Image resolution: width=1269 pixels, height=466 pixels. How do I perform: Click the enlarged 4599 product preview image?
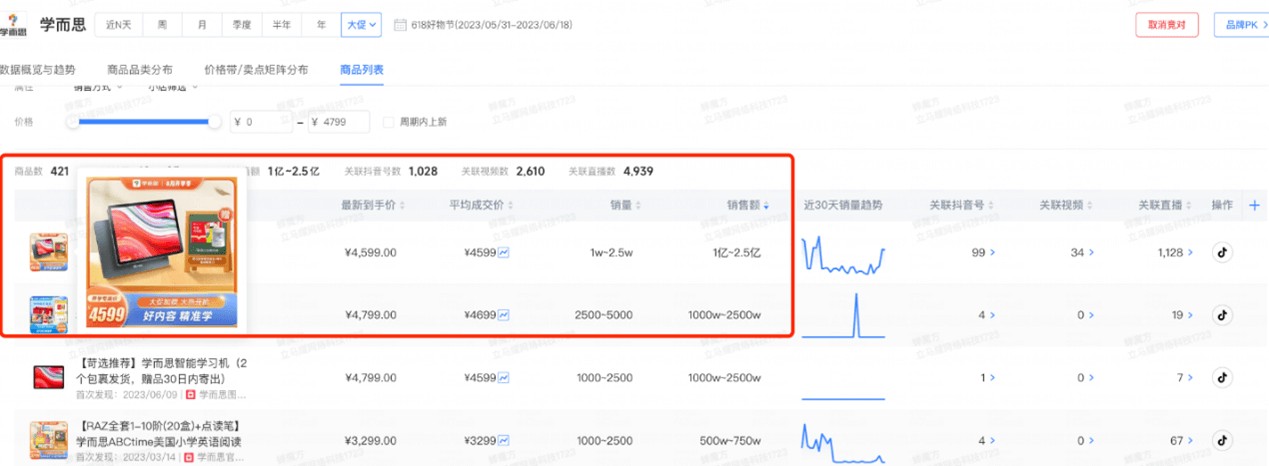[162, 252]
